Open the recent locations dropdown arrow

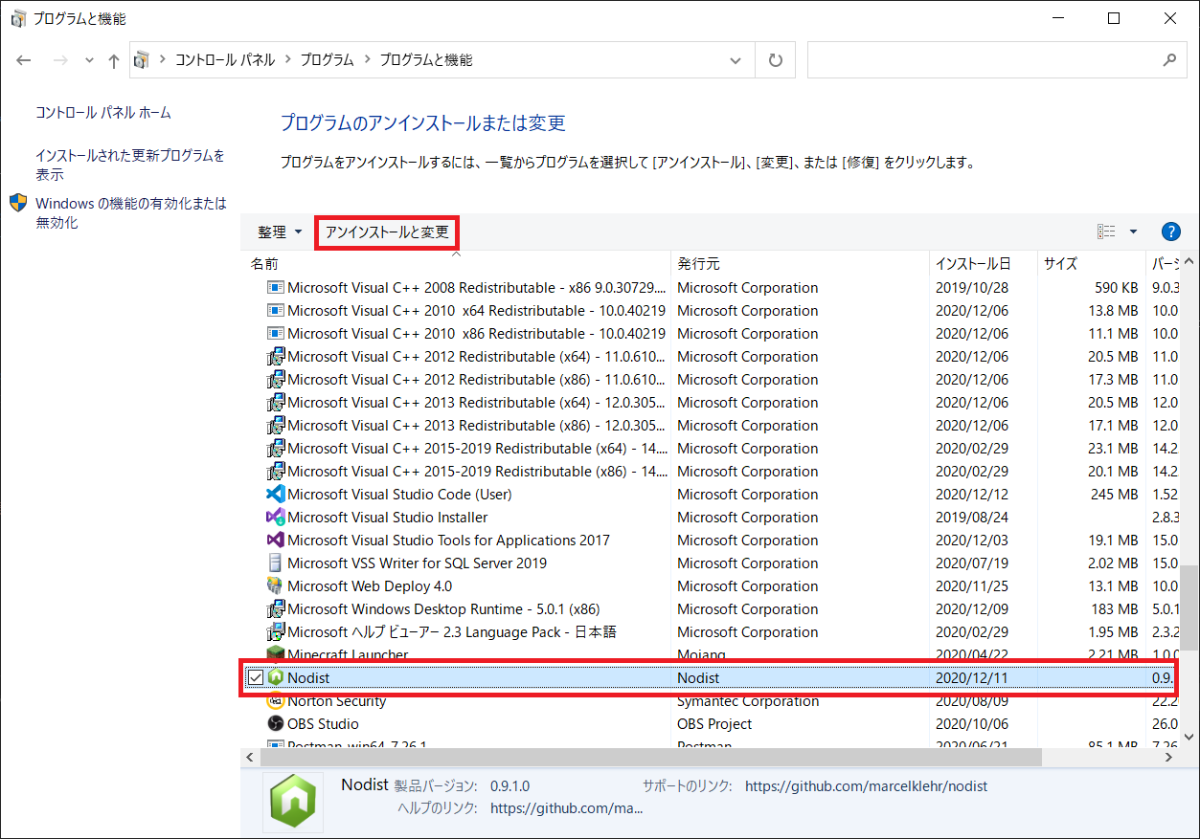click(x=89, y=61)
